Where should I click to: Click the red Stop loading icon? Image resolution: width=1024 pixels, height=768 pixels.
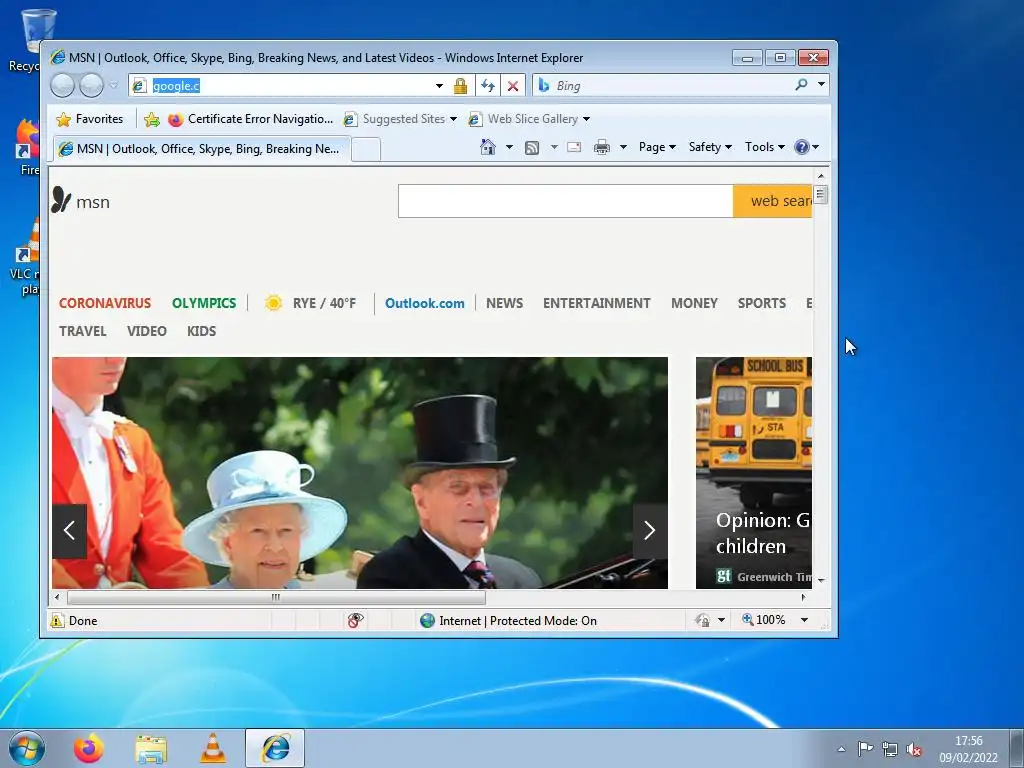click(513, 86)
